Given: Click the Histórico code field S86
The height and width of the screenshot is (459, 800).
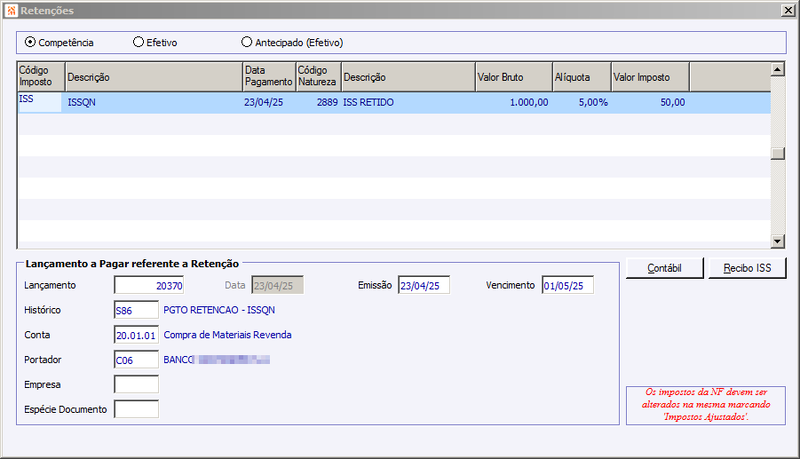Looking at the screenshot, I should click(x=136, y=310).
